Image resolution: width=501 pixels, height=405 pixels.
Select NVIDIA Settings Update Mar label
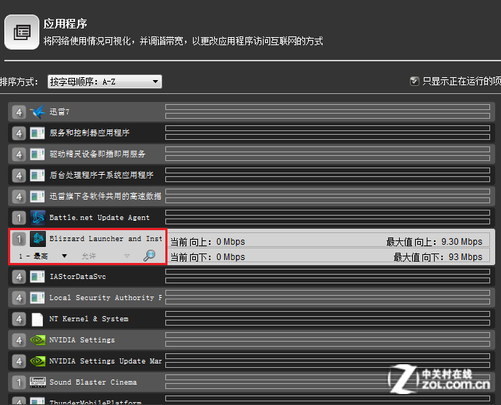click(106, 361)
